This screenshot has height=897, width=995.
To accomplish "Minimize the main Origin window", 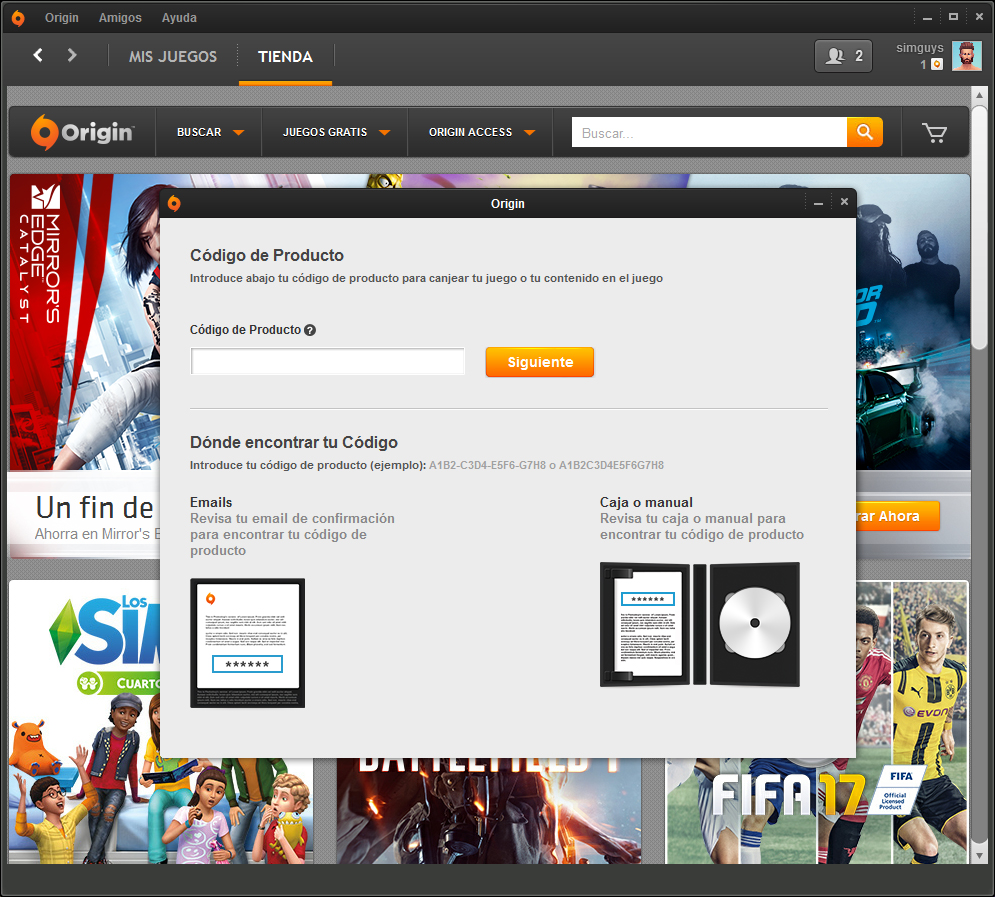I will (x=927, y=17).
